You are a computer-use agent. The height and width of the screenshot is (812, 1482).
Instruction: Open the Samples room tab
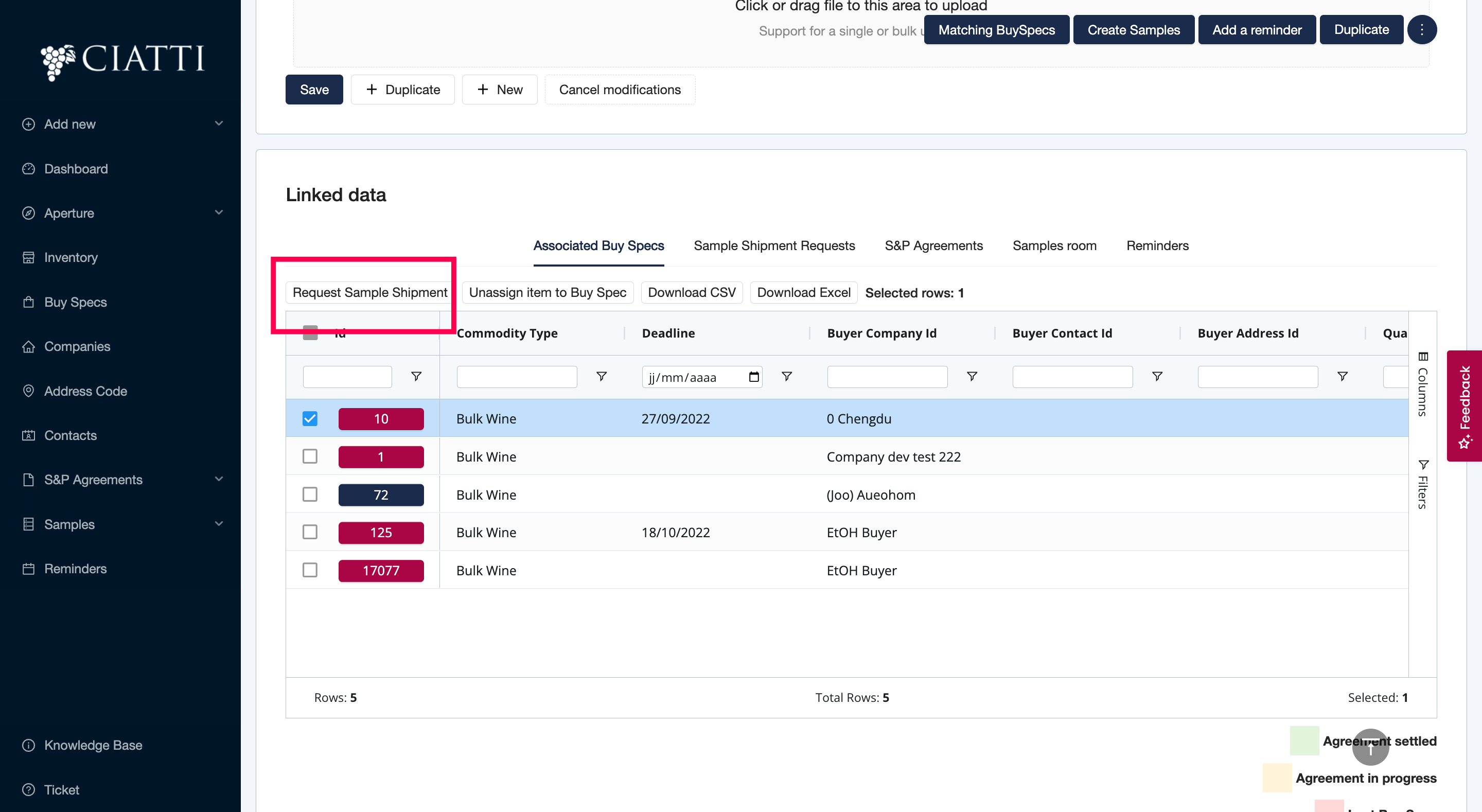pos(1054,246)
